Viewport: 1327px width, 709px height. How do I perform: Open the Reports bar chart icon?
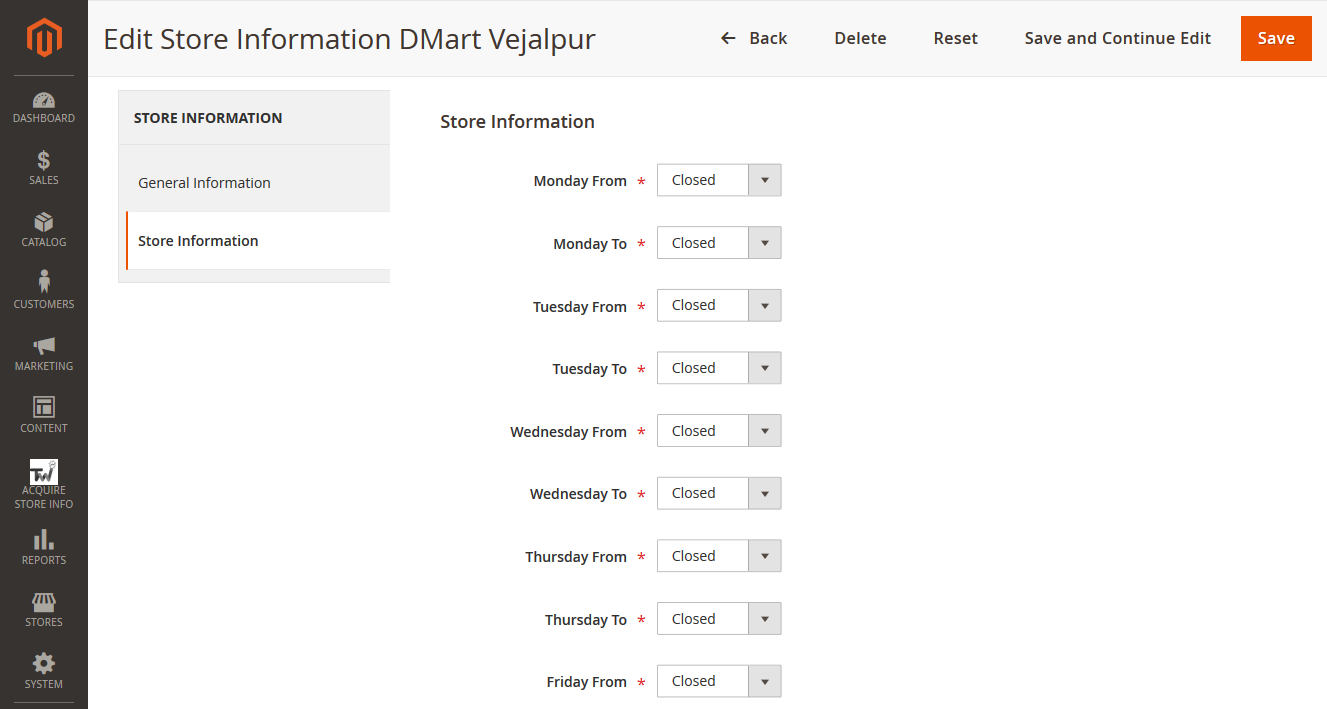click(x=44, y=540)
